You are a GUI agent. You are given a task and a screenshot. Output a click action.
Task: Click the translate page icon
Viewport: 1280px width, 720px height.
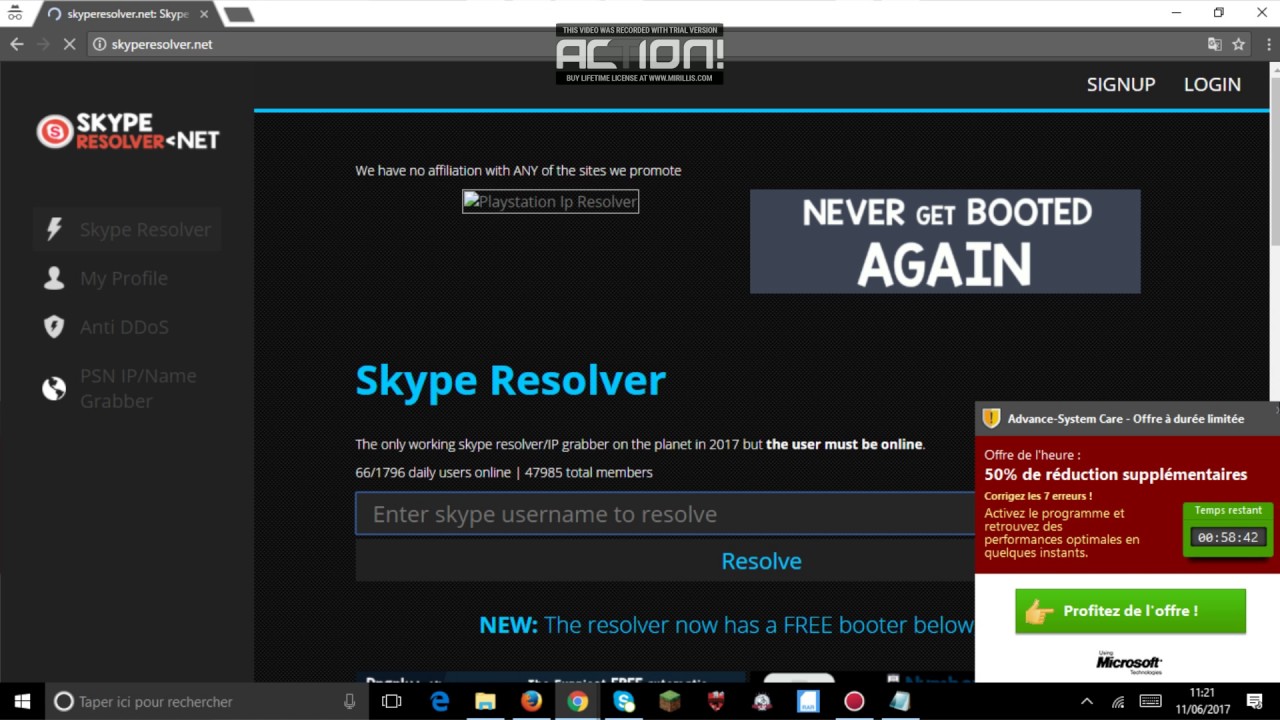pyautogui.click(x=1214, y=44)
